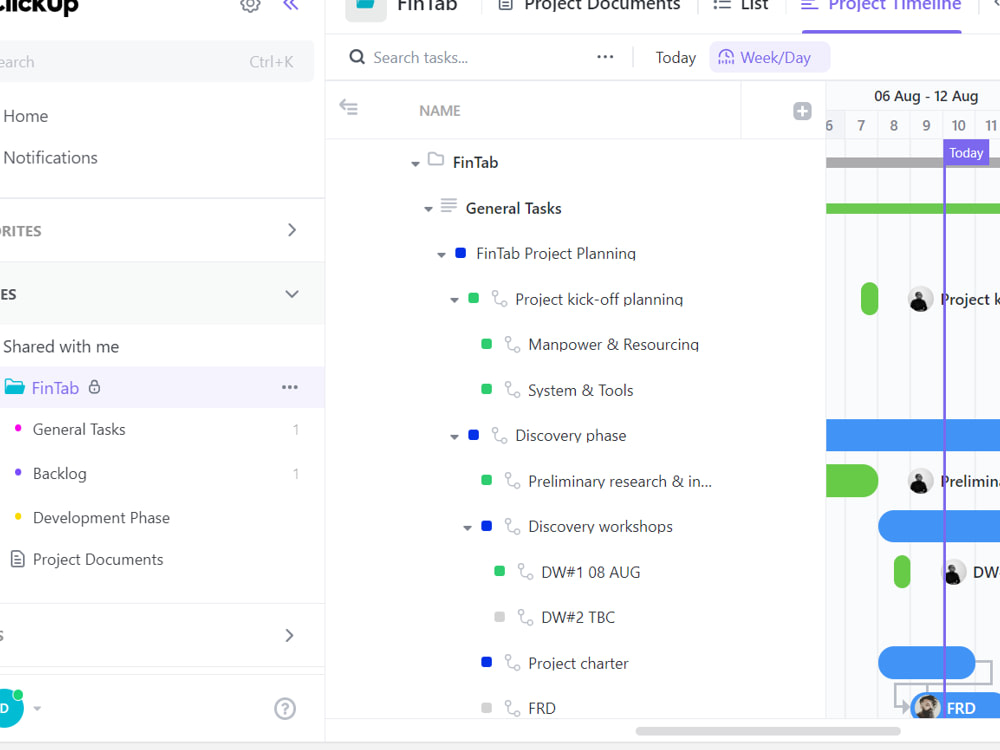
Task: Switch to the List view tab
Action: (740, 6)
